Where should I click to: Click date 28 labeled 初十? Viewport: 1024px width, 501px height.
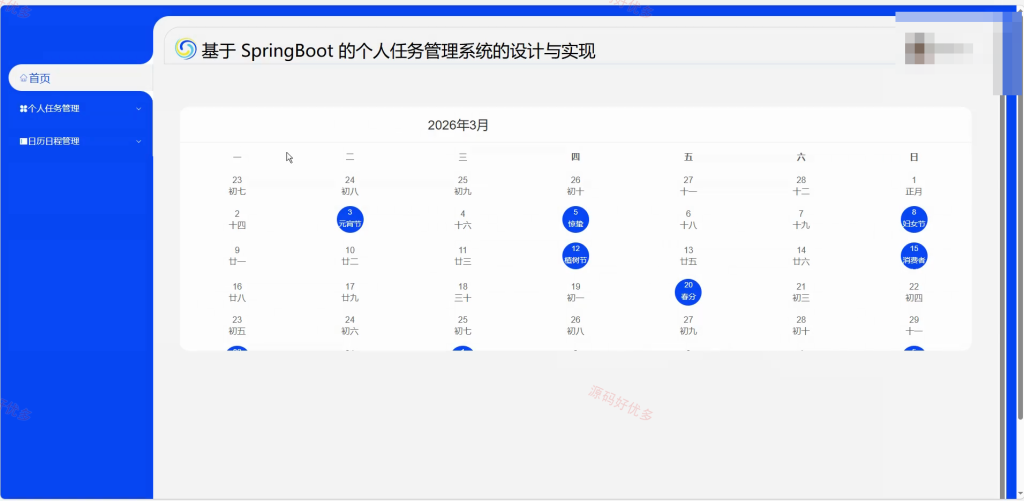pyautogui.click(x=801, y=325)
